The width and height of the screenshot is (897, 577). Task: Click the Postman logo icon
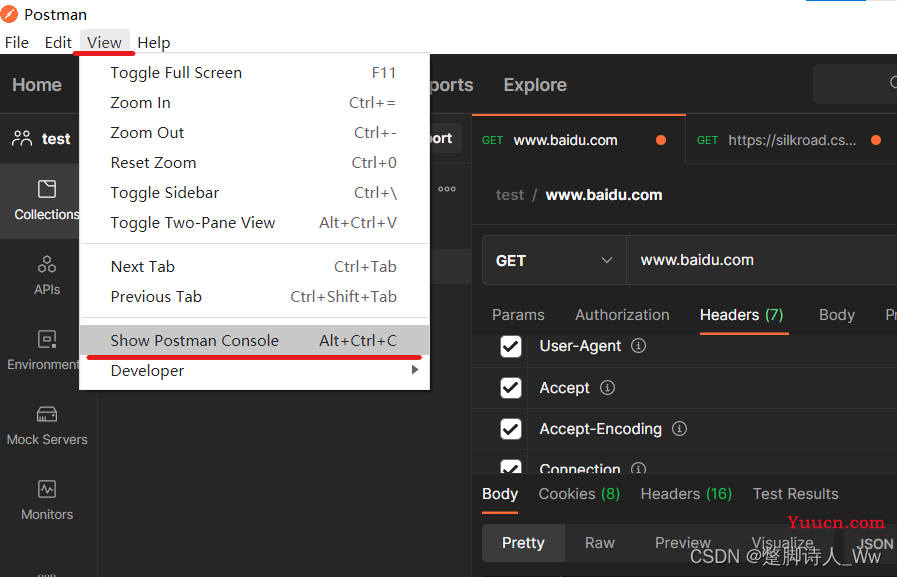pos(9,14)
